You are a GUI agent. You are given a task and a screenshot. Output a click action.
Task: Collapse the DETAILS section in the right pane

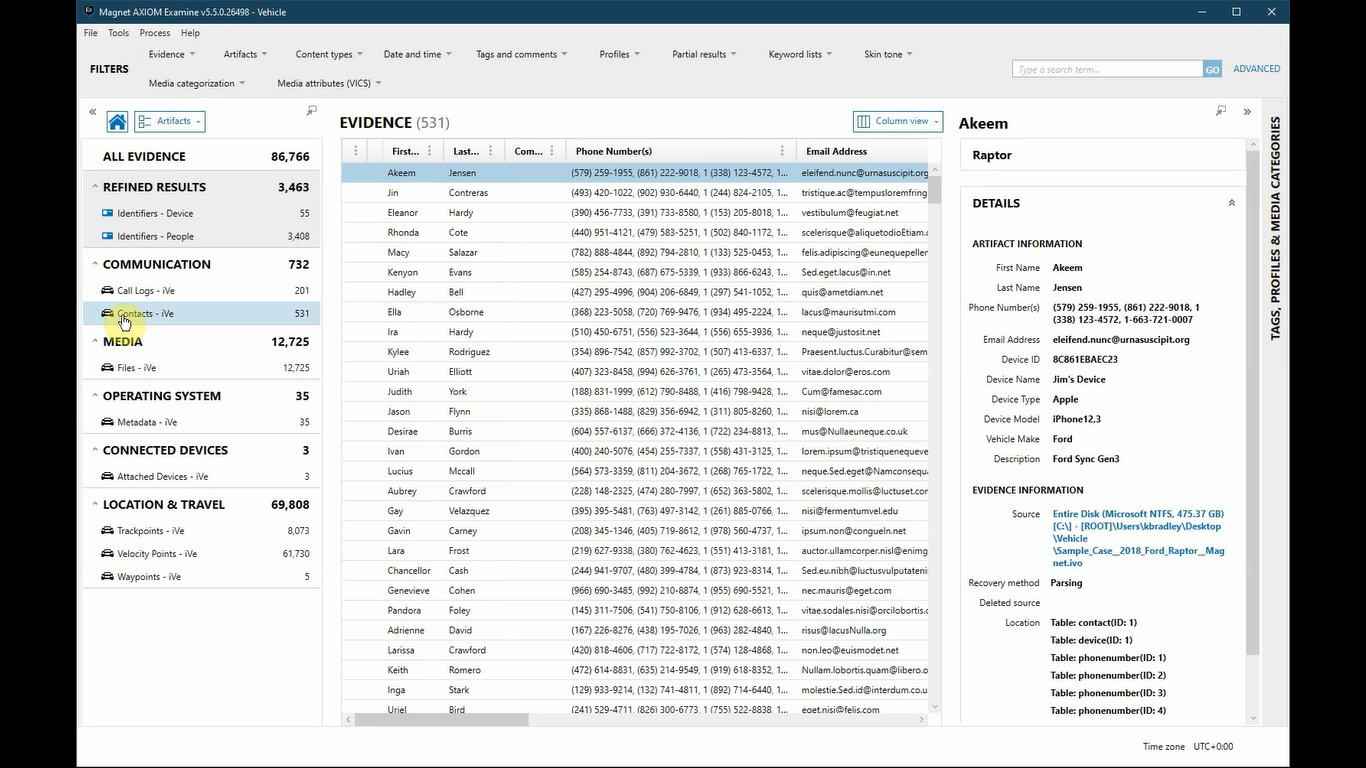pos(1231,202)
